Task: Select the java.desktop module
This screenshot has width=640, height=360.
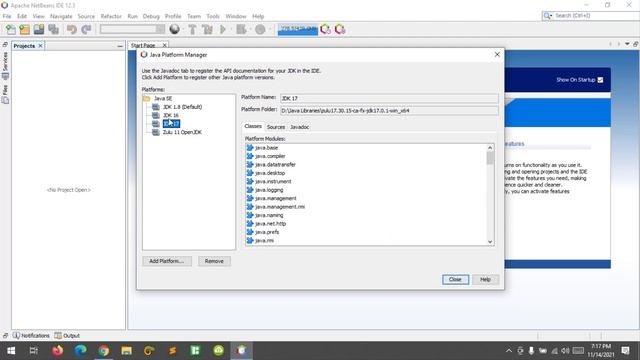Action: [270, 173]
